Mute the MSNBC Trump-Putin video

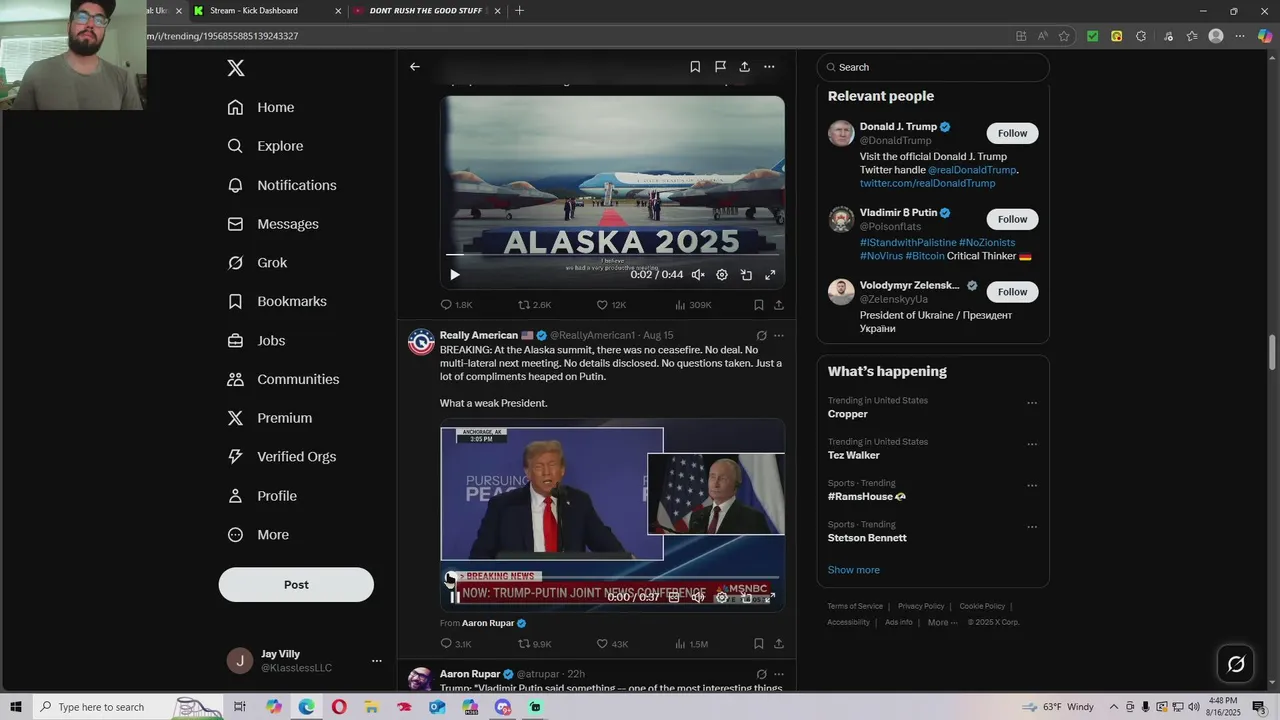point(698,597)
